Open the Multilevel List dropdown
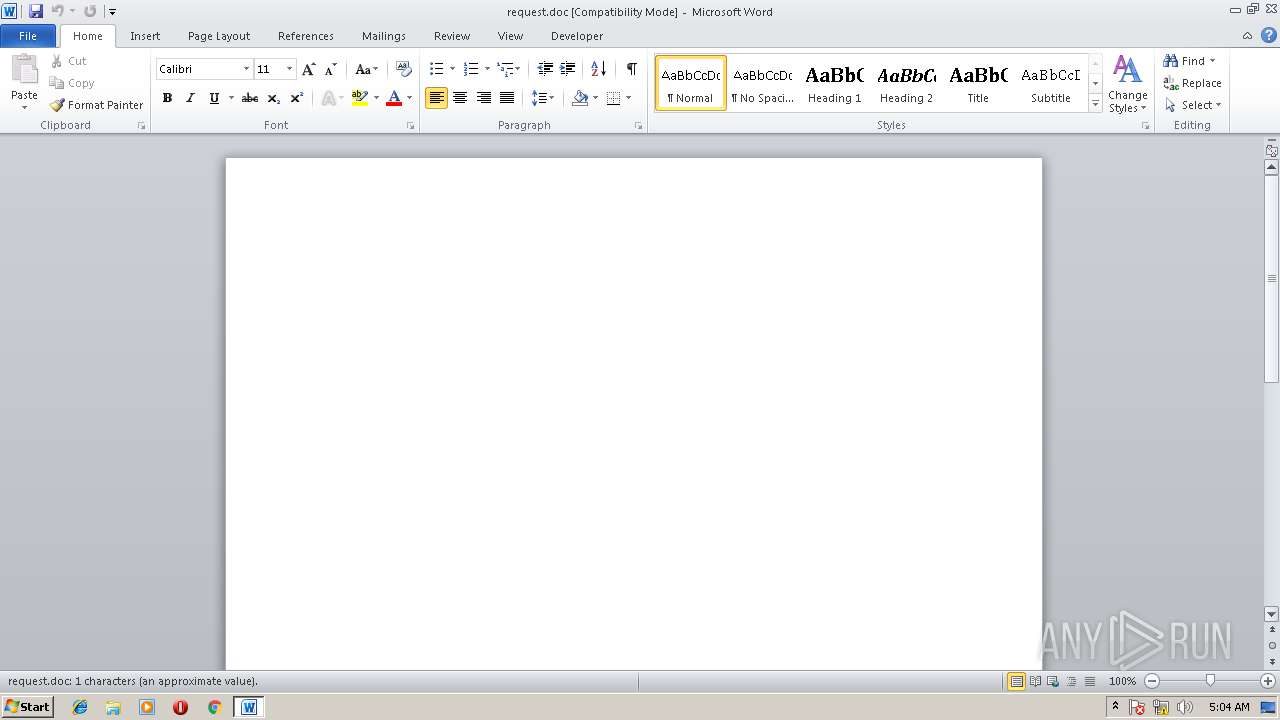Image resolution: width=1280 pixels, height=720 pixels. (509, 69)
